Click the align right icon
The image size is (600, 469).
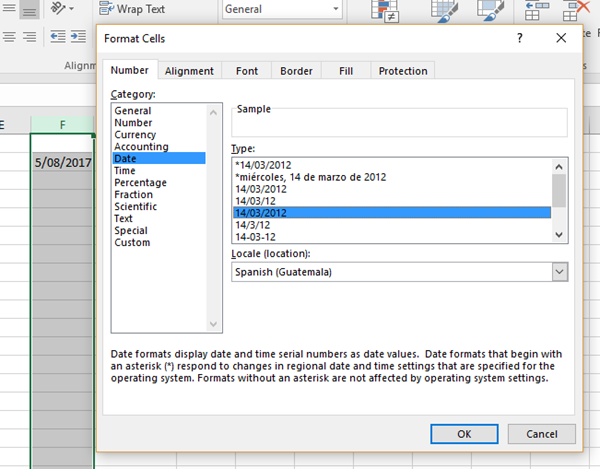pyautogui.click(x=30, y=37)
